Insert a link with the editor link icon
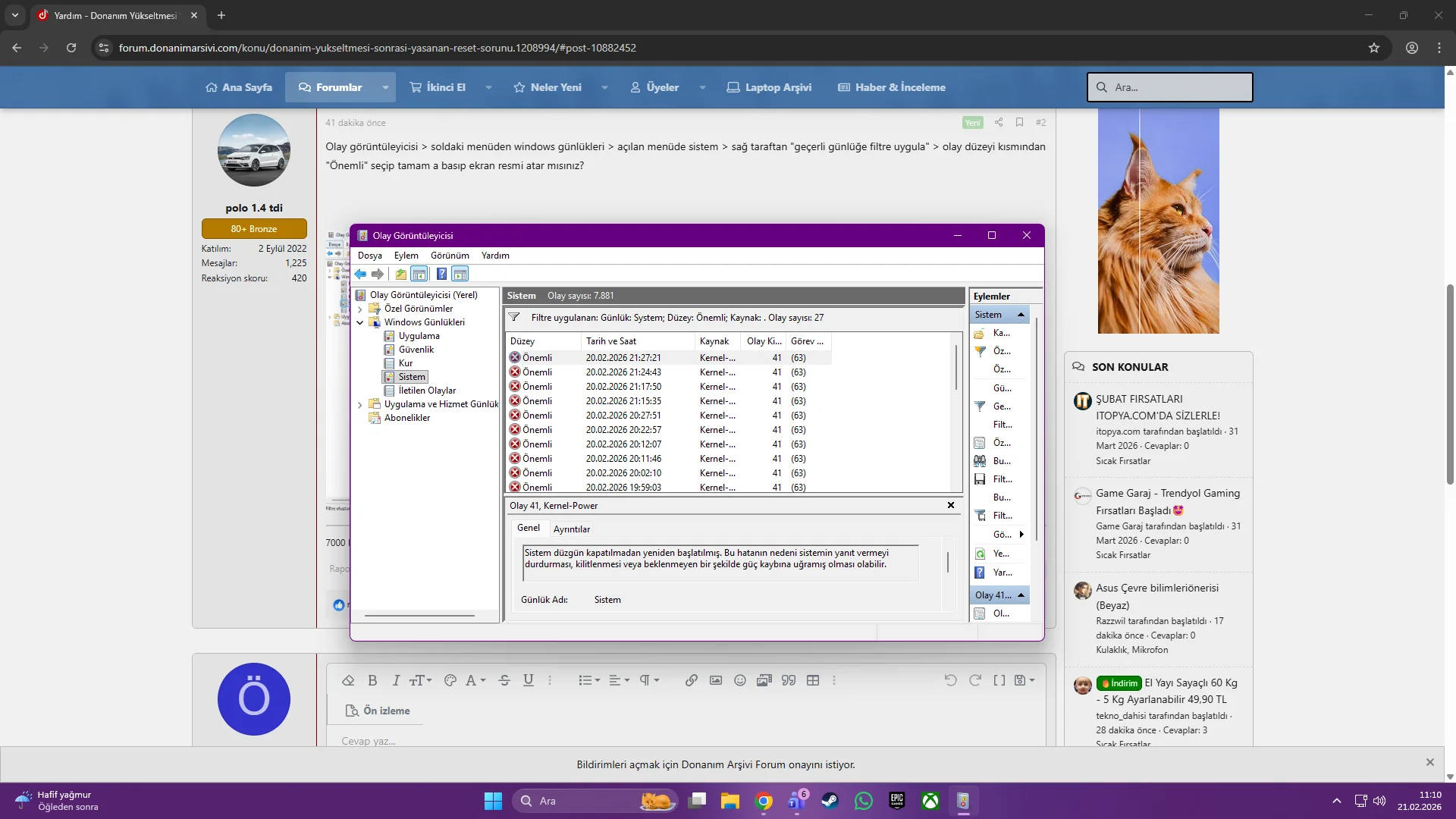 (691, 680)
